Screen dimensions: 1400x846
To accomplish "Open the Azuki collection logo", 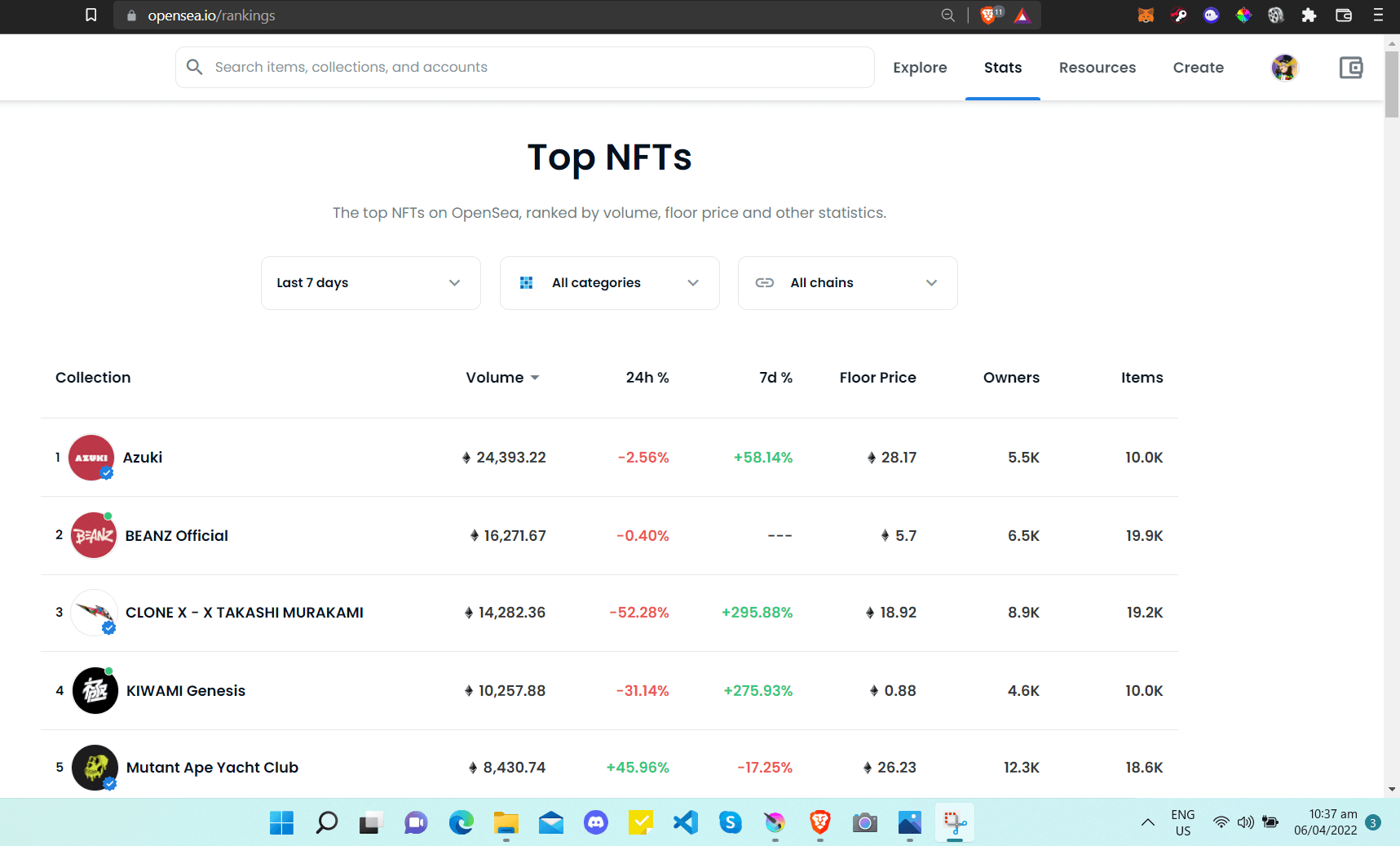I will click(x=91, y=458).
